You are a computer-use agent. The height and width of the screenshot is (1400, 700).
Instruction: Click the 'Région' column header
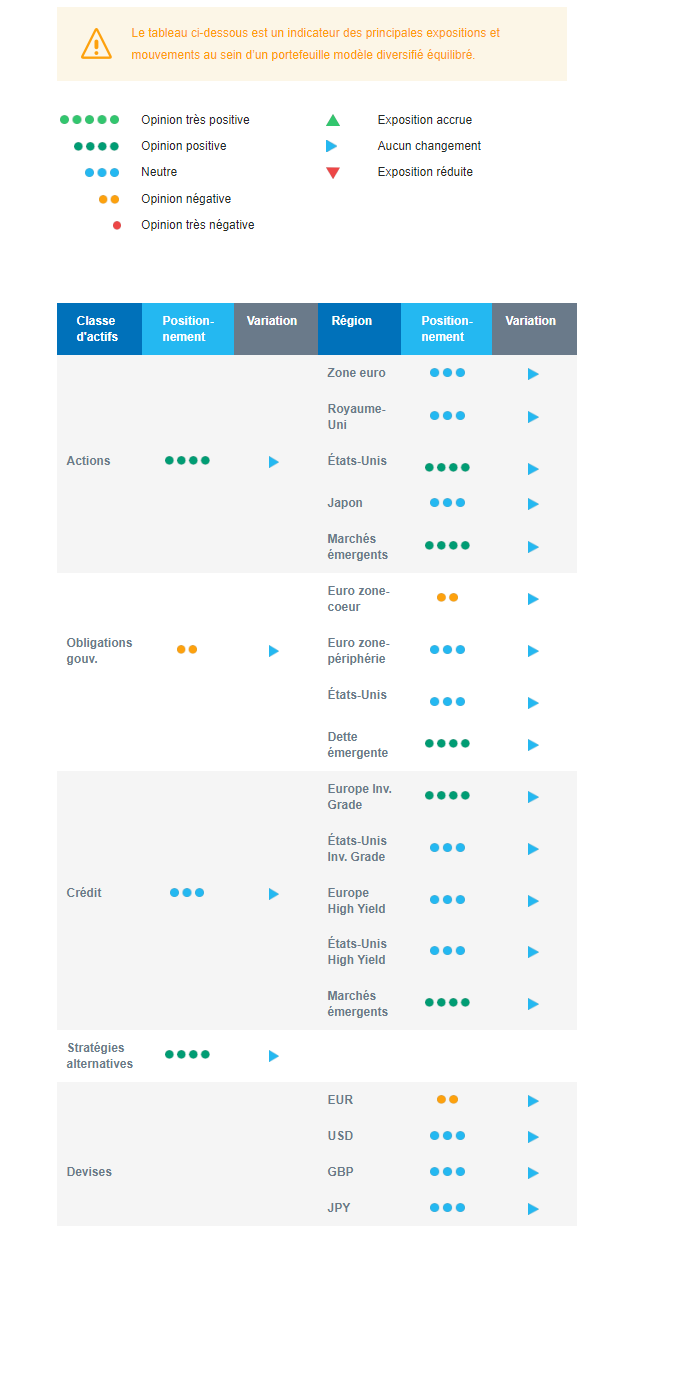[x=352, y=321]
